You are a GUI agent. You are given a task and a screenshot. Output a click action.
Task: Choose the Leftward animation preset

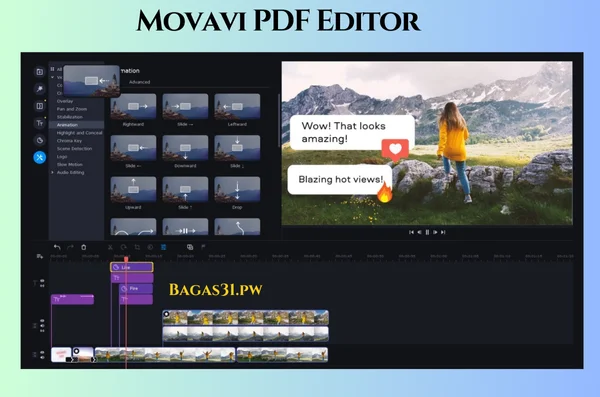tap(237, 107)
